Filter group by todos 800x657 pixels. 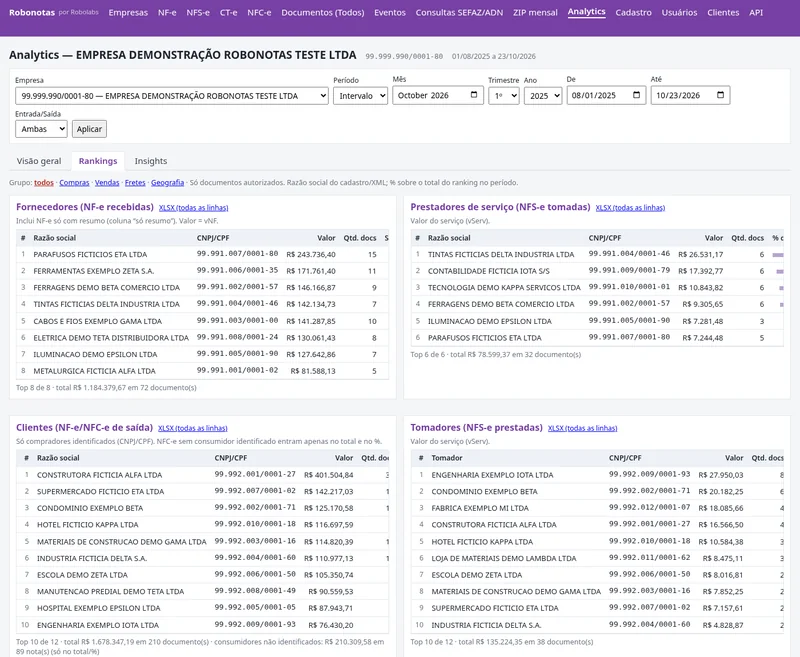point(44,183)
